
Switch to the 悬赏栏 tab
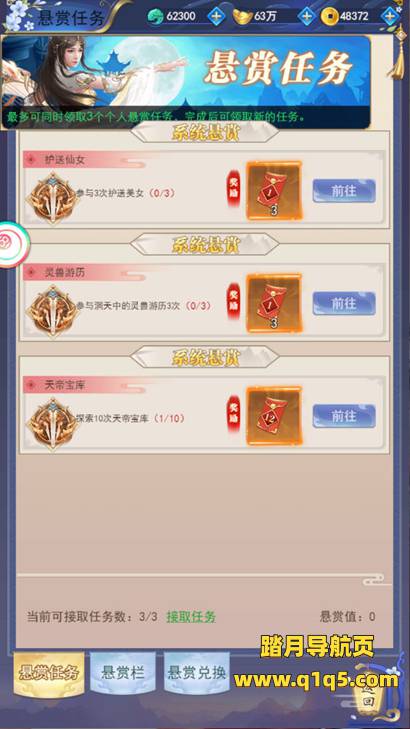(123, 673)
